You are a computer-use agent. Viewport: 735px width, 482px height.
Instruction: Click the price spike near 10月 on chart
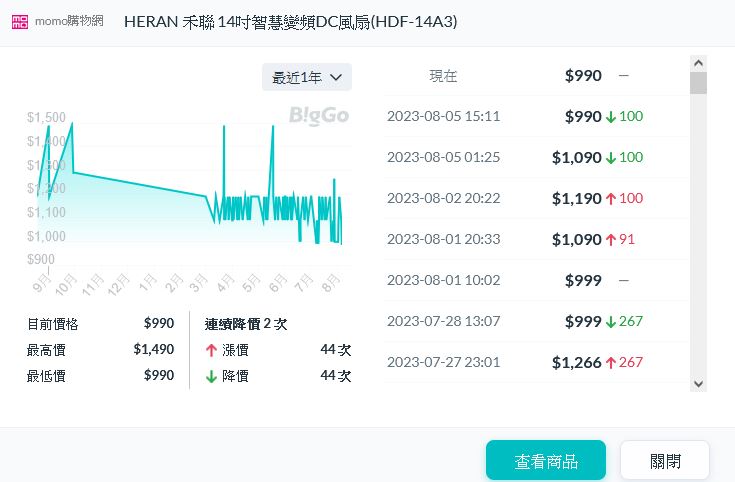(72, 125)
